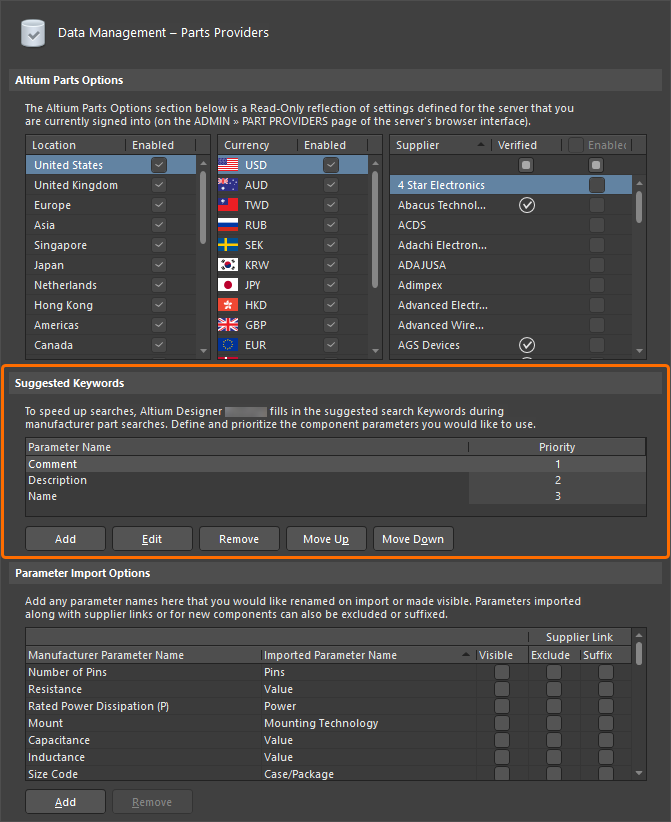Toggle USD currency enabled checkbox
The height and width of the screenshot is (822, 671).
(331, 165)
